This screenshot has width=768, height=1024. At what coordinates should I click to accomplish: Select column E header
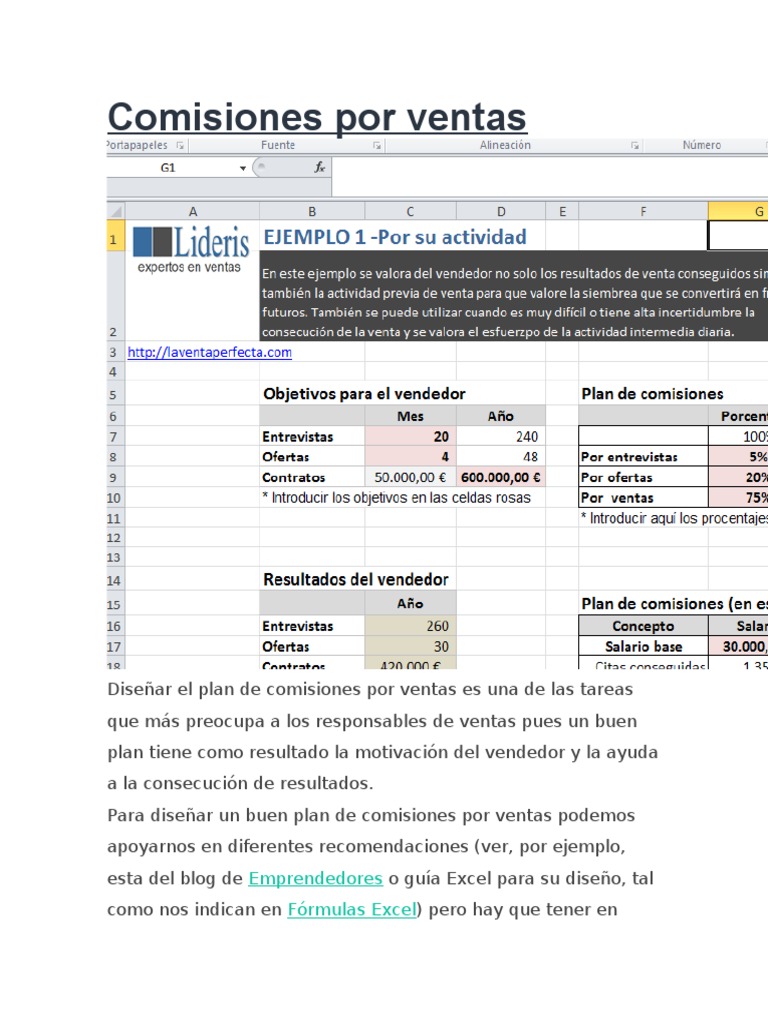pos(562,211)
